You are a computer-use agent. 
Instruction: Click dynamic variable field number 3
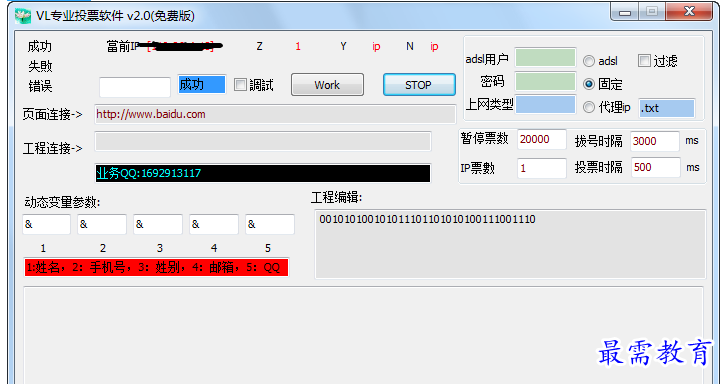click(x=158, y=224)
